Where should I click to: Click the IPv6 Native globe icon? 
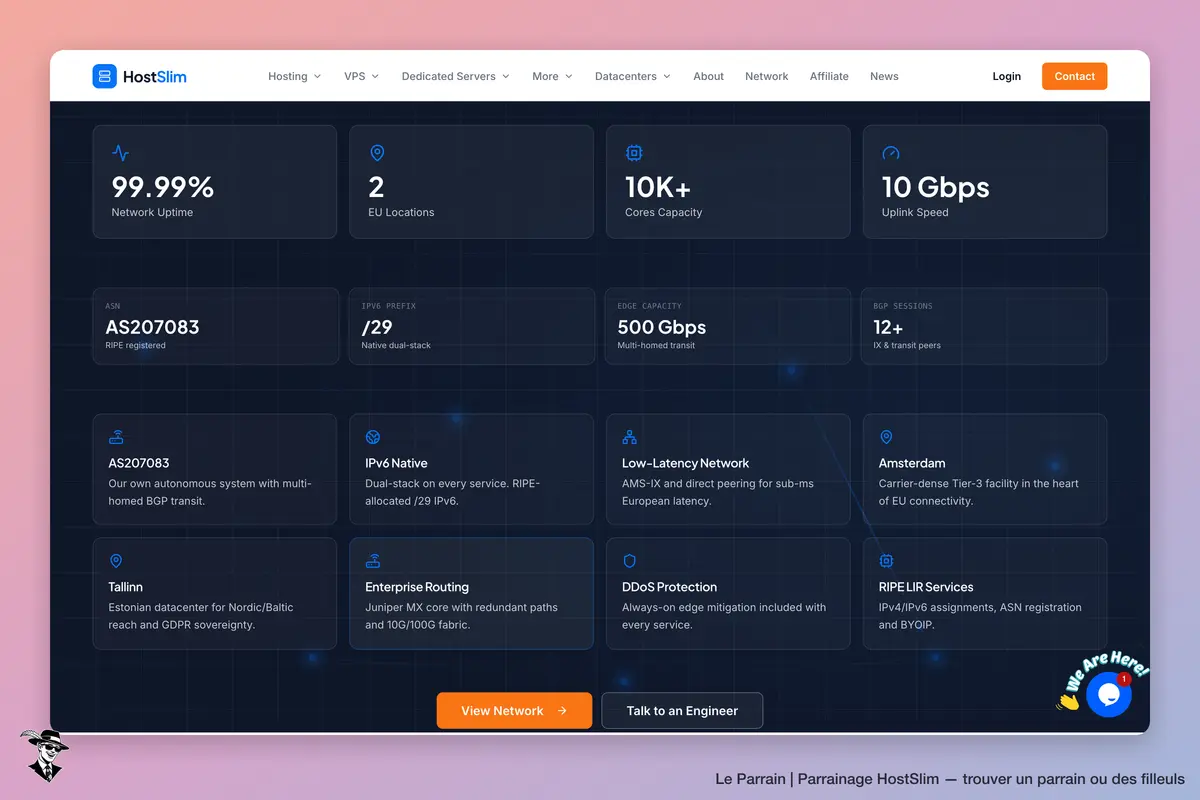(373, 438)
